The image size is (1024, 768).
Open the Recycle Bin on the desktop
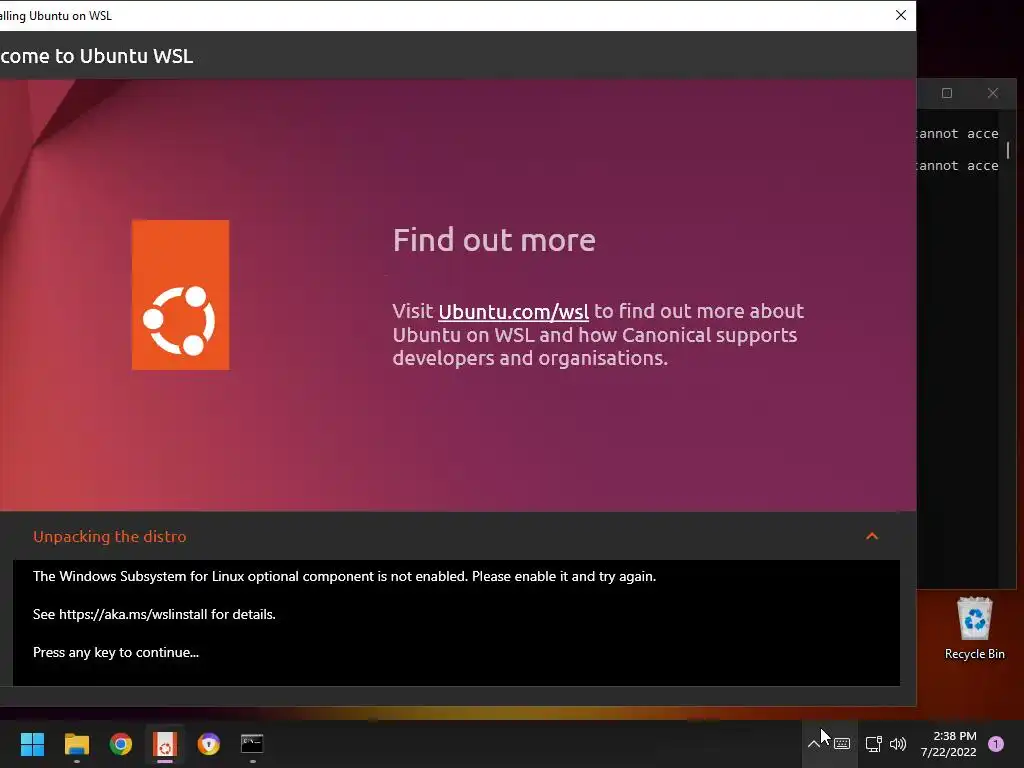click(x=974, y=628)
